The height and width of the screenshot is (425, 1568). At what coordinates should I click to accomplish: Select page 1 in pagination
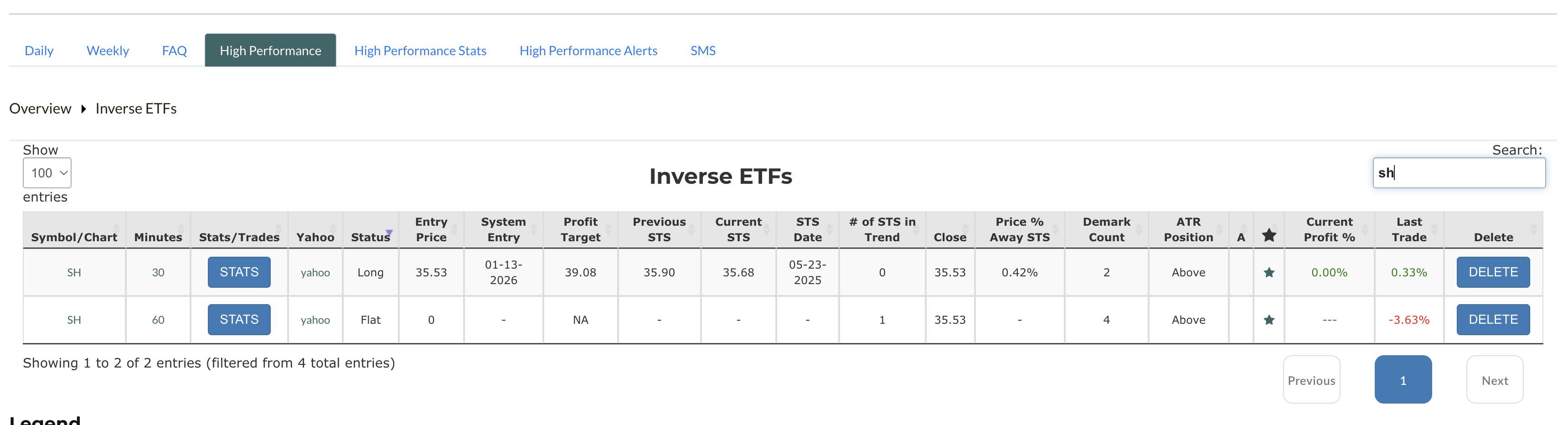1403,381
